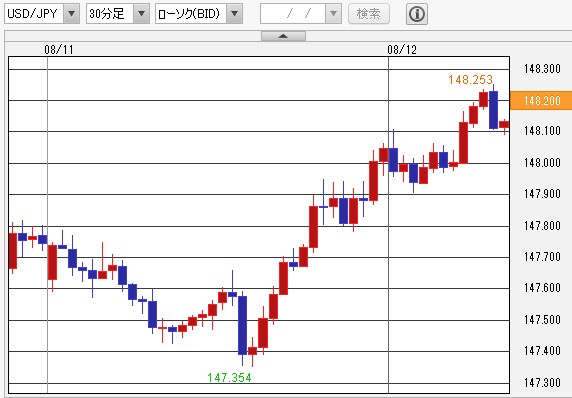Click the blue candle at the 148.253 high
The height and width of the screenshot is (398, 572).
(493, 110)
